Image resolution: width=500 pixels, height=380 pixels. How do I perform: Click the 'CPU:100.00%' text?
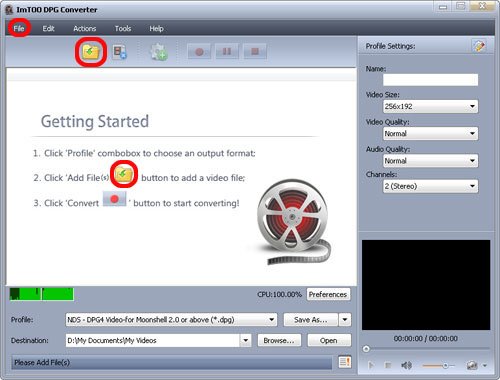pos(279,295)
